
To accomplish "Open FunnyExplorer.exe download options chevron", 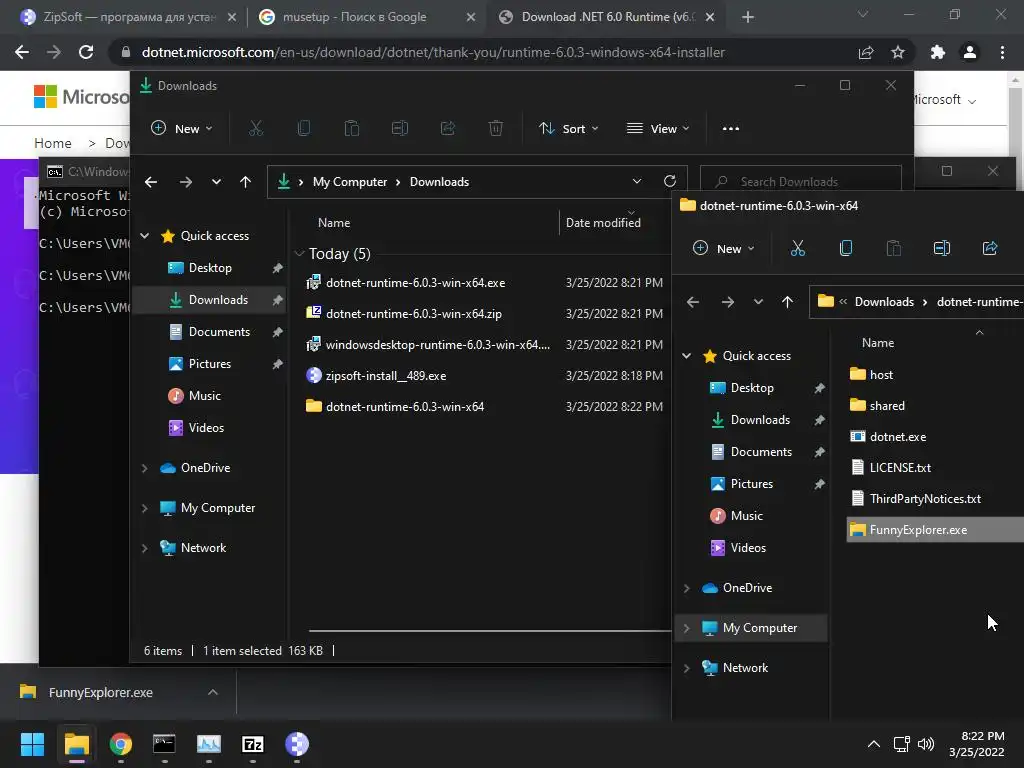I will click(213, 692).
